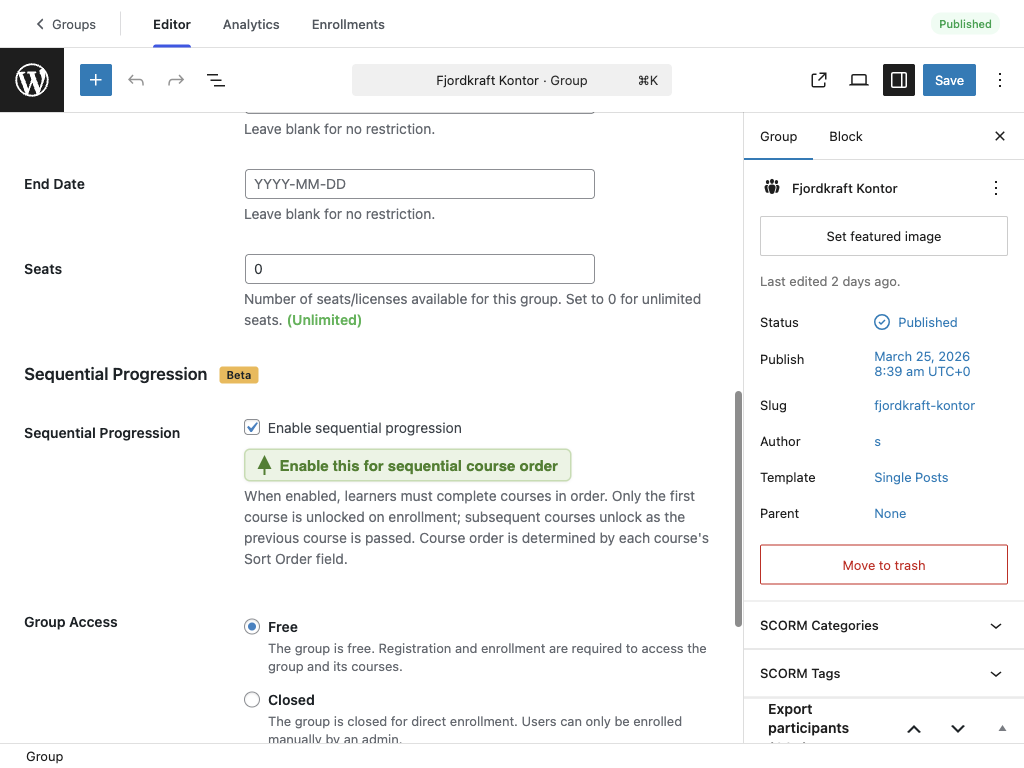
Task: Select the Free group access option
Action: (252, 626)
